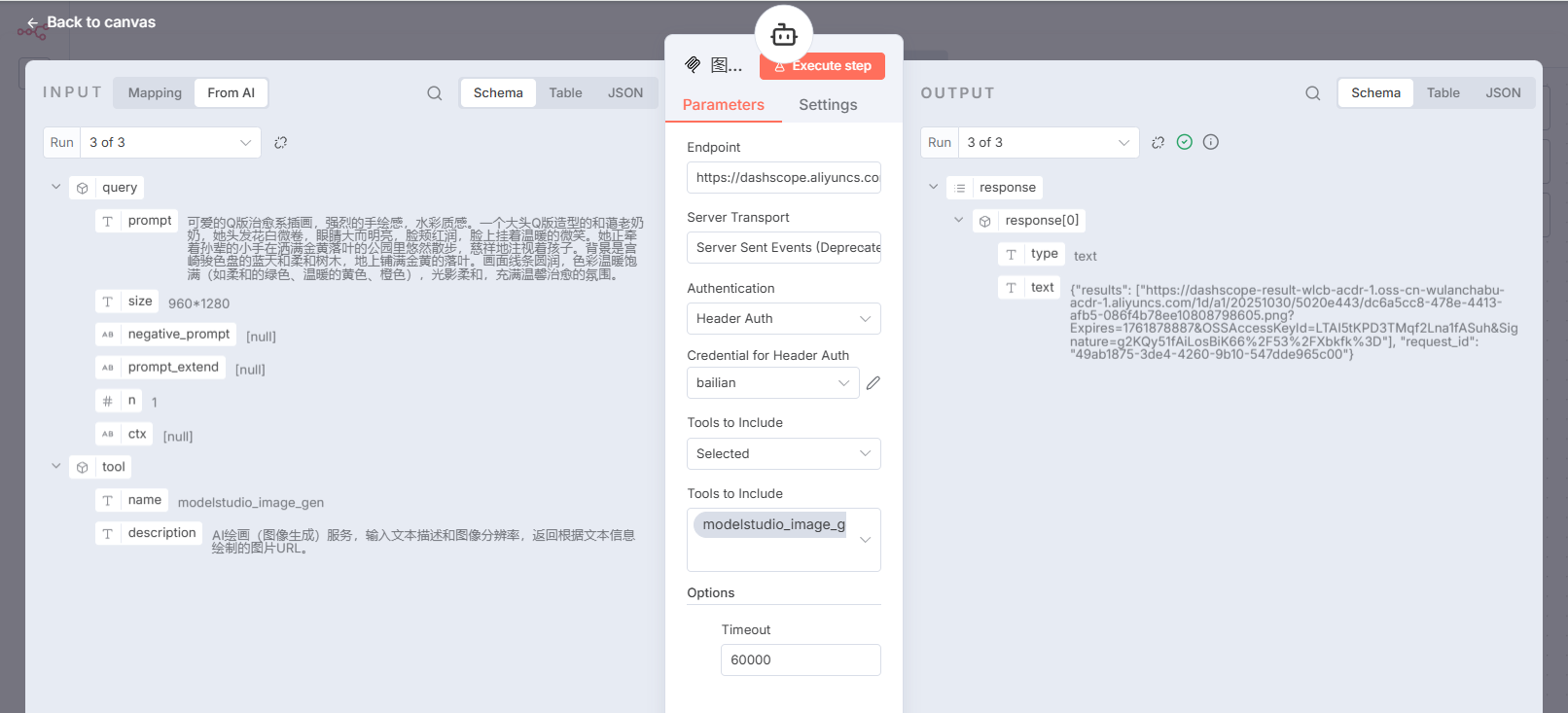Click the results JSON text value
This screenshot has width=1568, height=713.
(1294, 322)
